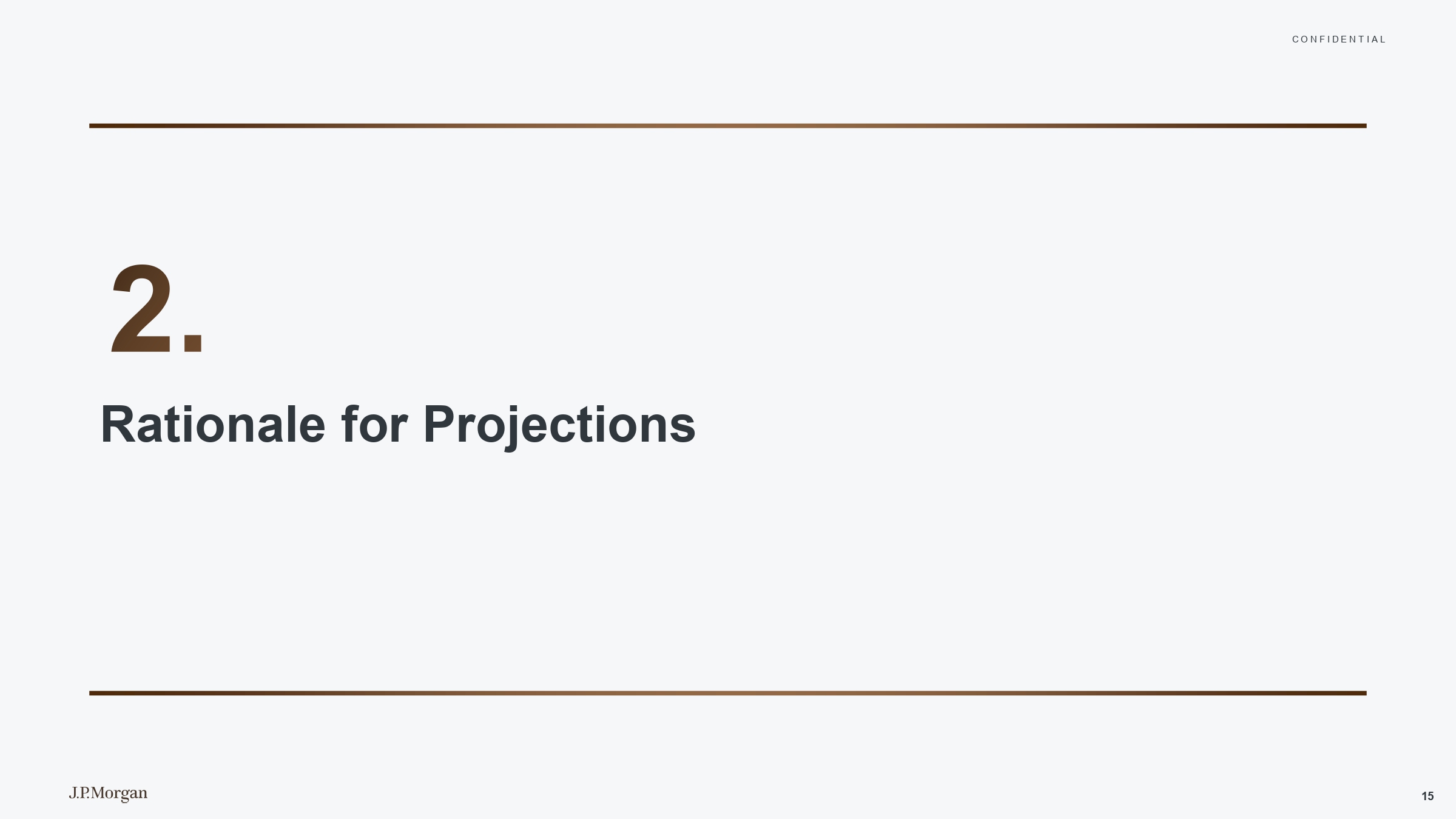The height and width of the screenshot is (819, 1456).
Task: Click the word Rationale in the title
Action: point(213,425)
